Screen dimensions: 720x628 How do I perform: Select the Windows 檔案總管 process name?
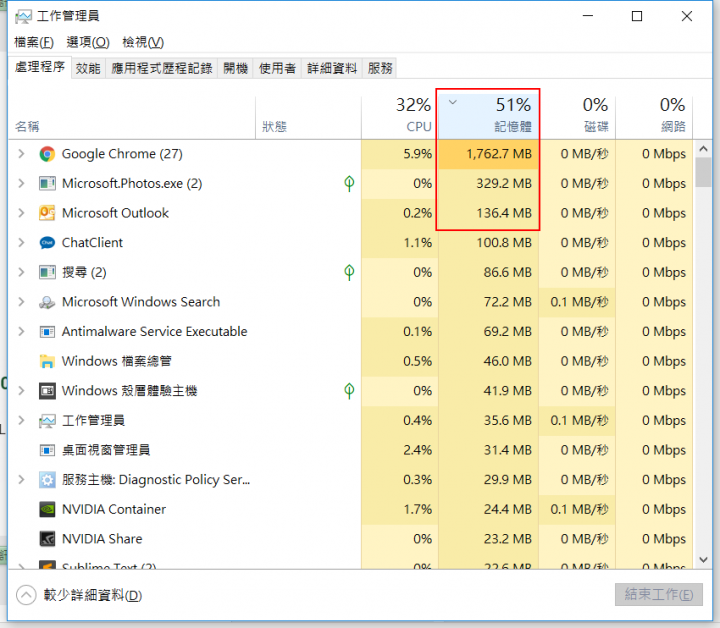[x=117, y=361]
